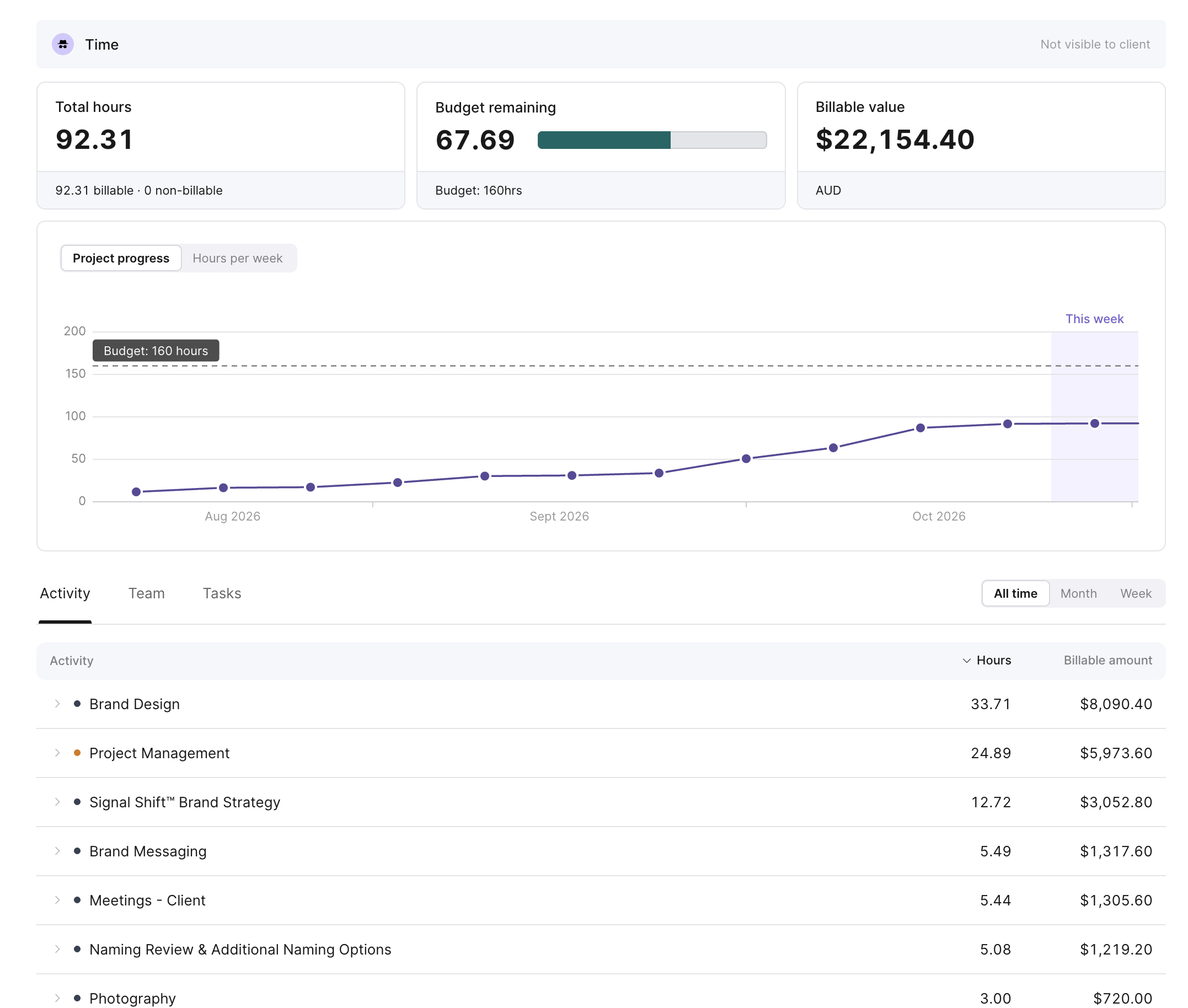Click billable amount $8,090.40
Image resolution: width=1188 pixels, height=1008 pixels.
pos(1116,704)
